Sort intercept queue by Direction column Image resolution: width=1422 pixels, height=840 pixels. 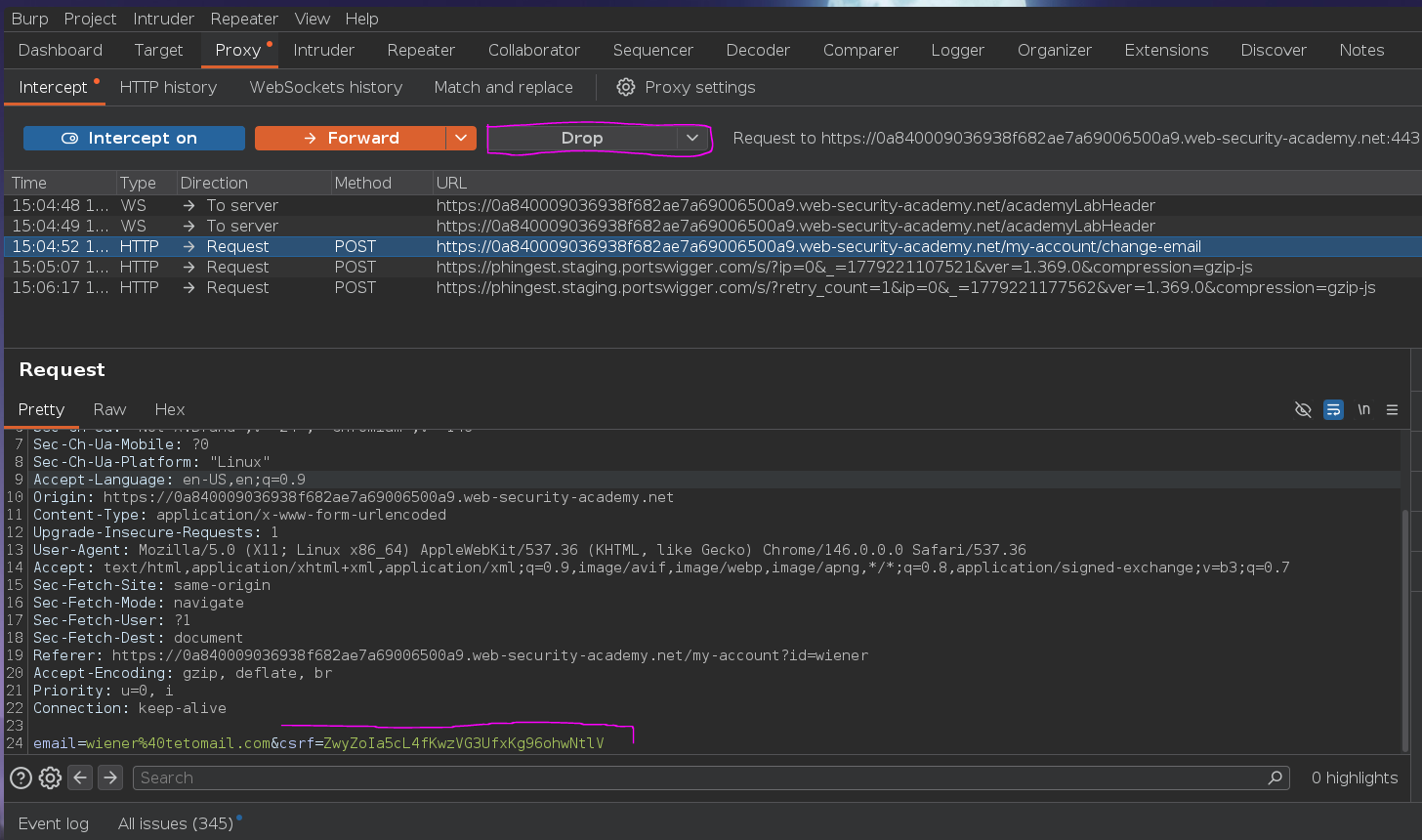tap(252, 183)
